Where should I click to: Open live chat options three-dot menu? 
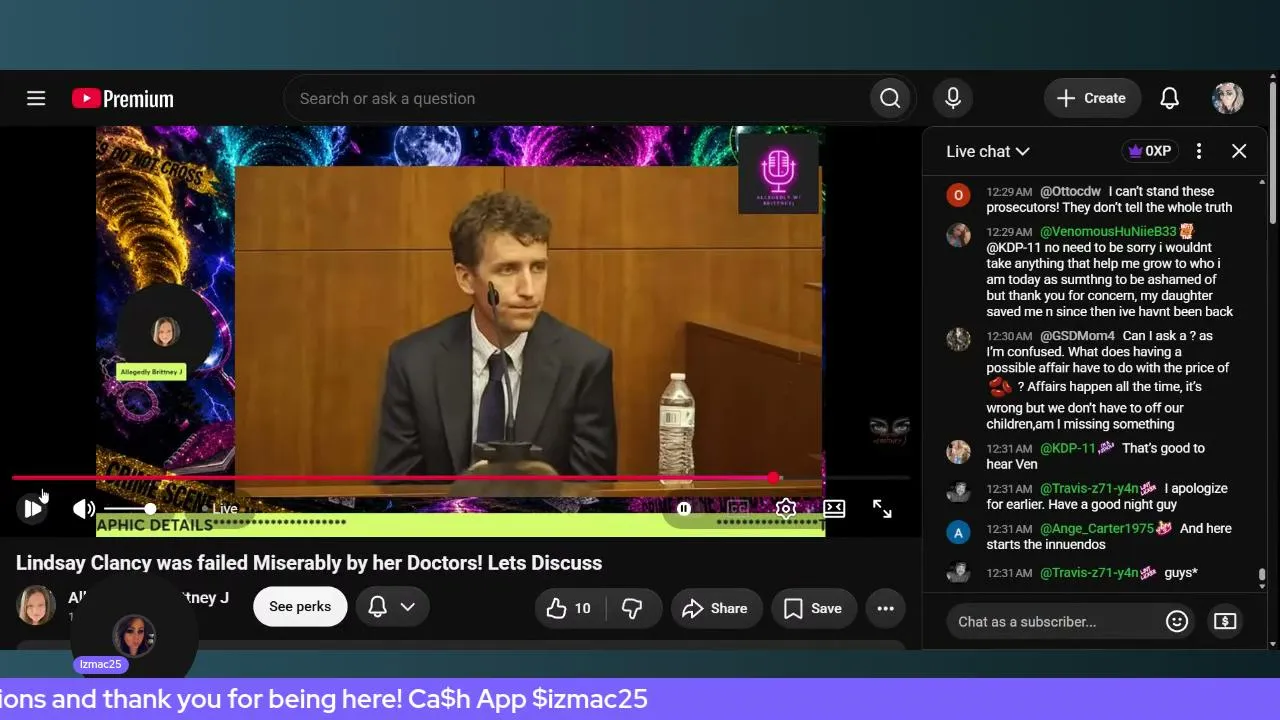(1199, 151)
